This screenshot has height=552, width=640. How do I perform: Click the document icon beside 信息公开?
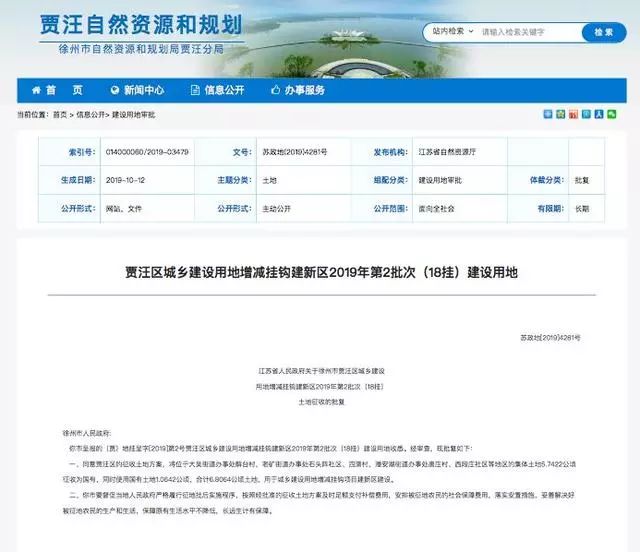[x=195, y=90]
